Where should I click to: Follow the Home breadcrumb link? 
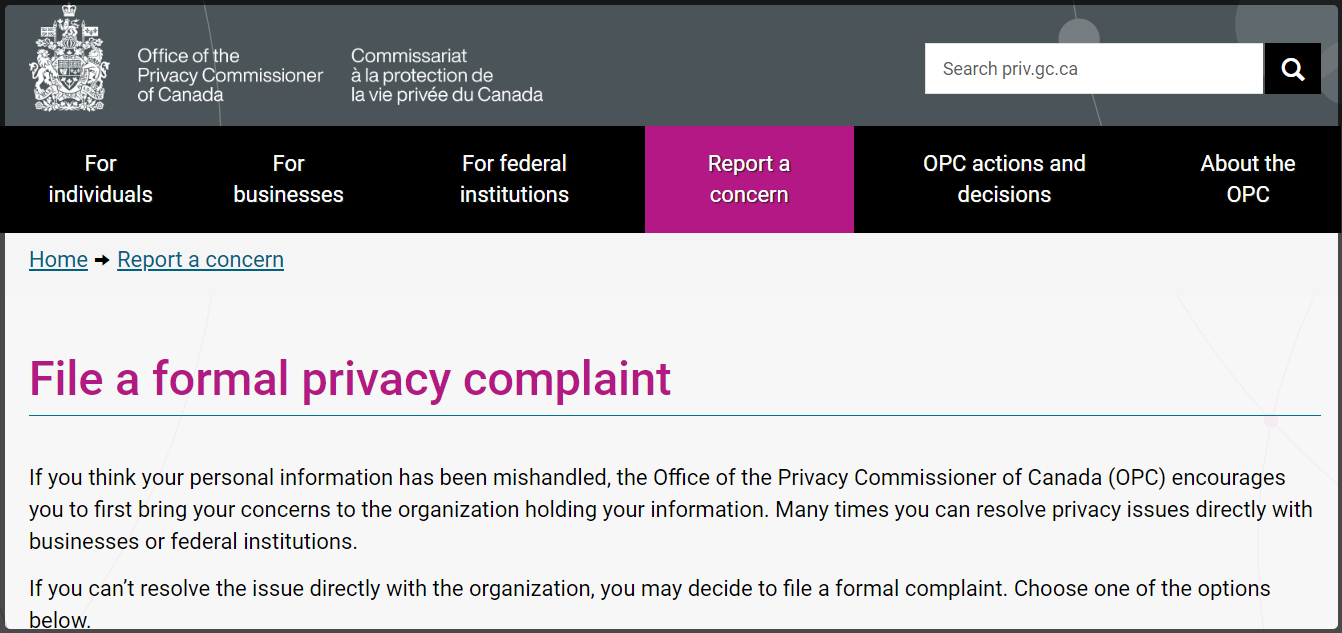[58, 260]
